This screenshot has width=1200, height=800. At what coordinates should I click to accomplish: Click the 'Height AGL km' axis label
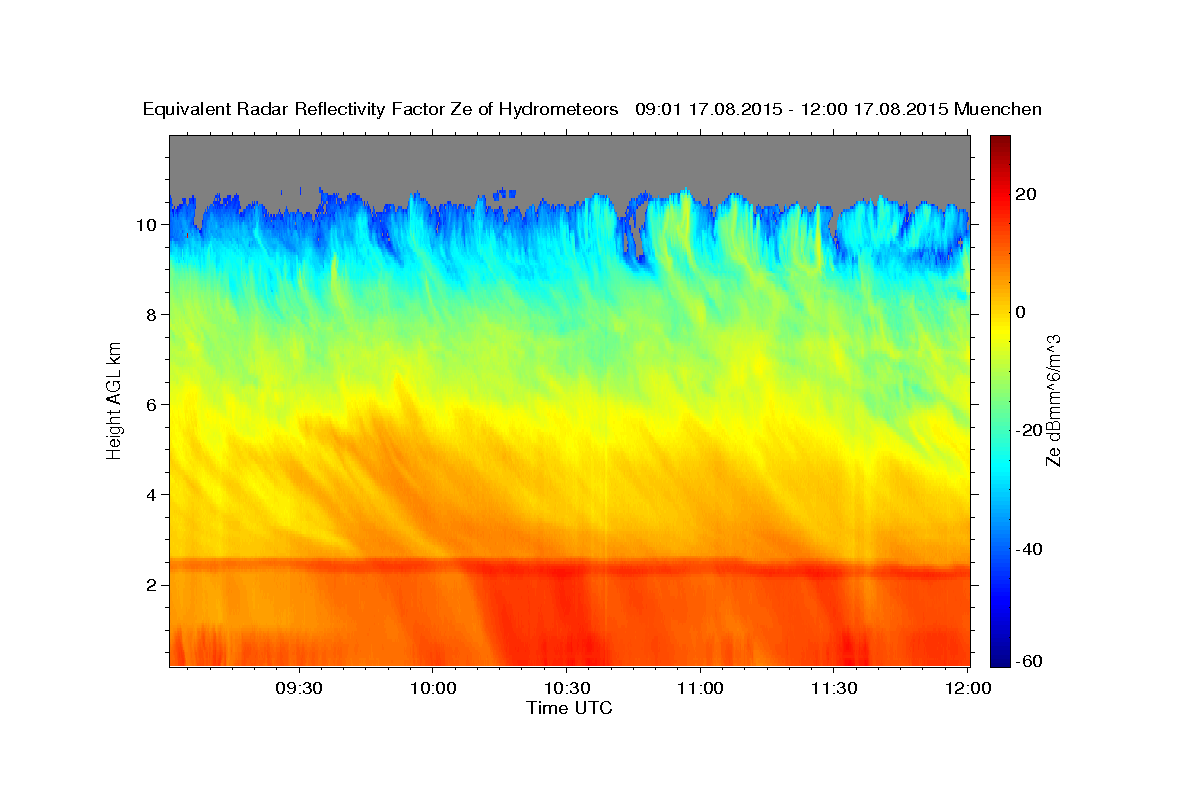click(x=114, y=399)
